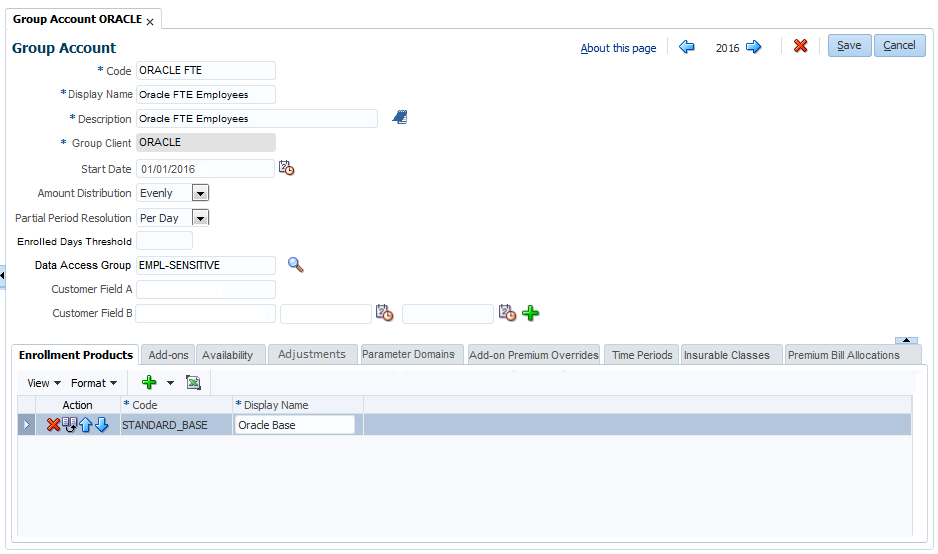Switch to the Time Periods tab

tap(642, 355)
